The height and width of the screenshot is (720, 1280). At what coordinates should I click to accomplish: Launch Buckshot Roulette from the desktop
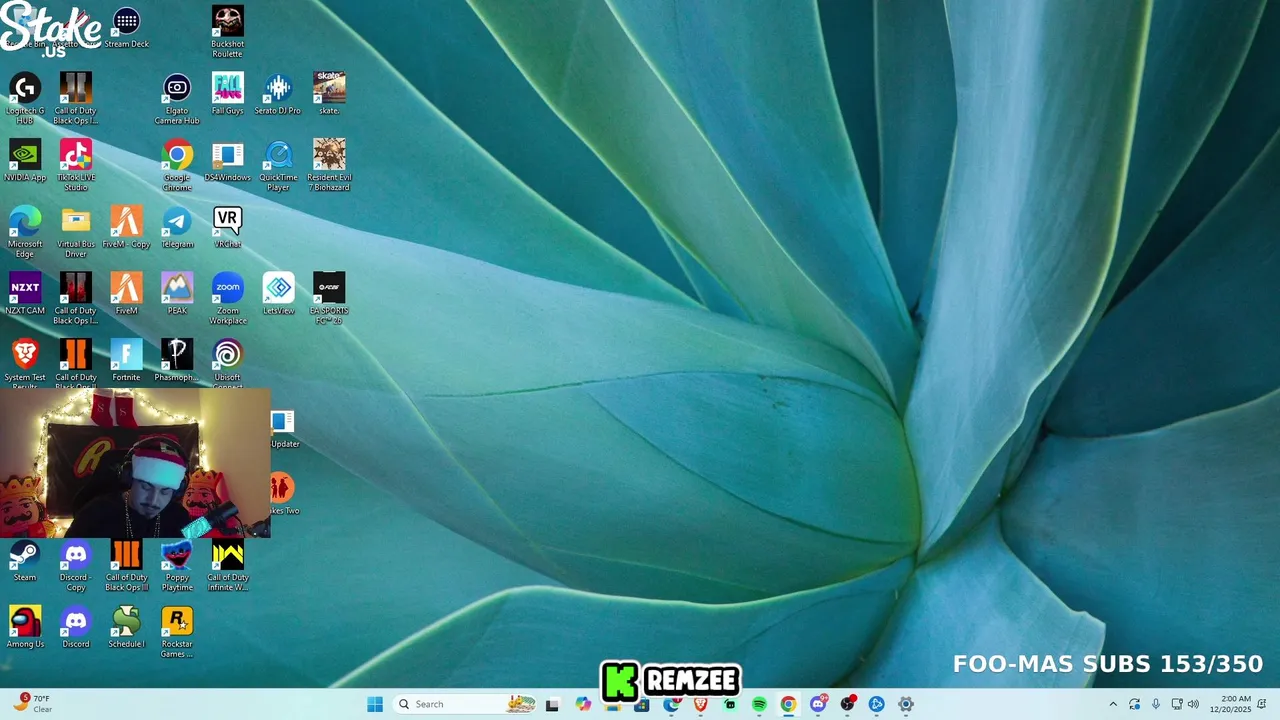227,32
